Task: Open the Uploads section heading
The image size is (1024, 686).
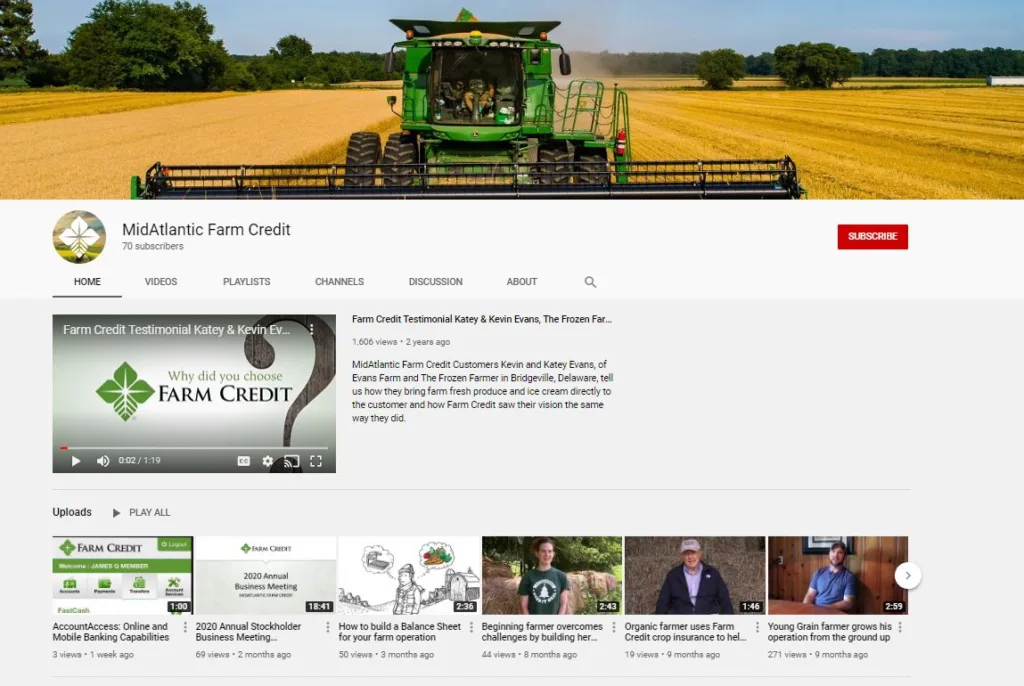Action: click(72, 512)
